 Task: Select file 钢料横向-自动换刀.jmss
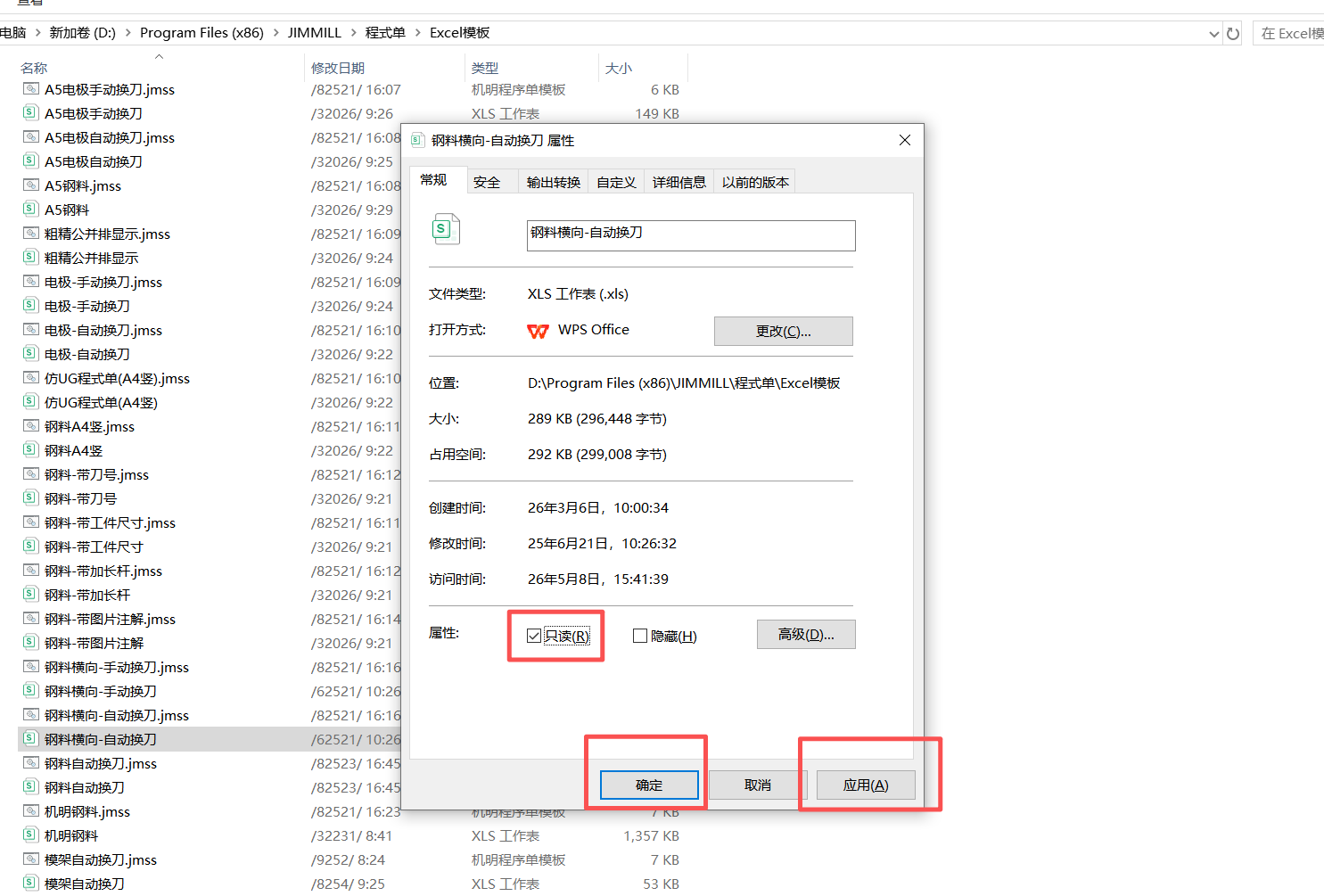click(x=117, y=715)
